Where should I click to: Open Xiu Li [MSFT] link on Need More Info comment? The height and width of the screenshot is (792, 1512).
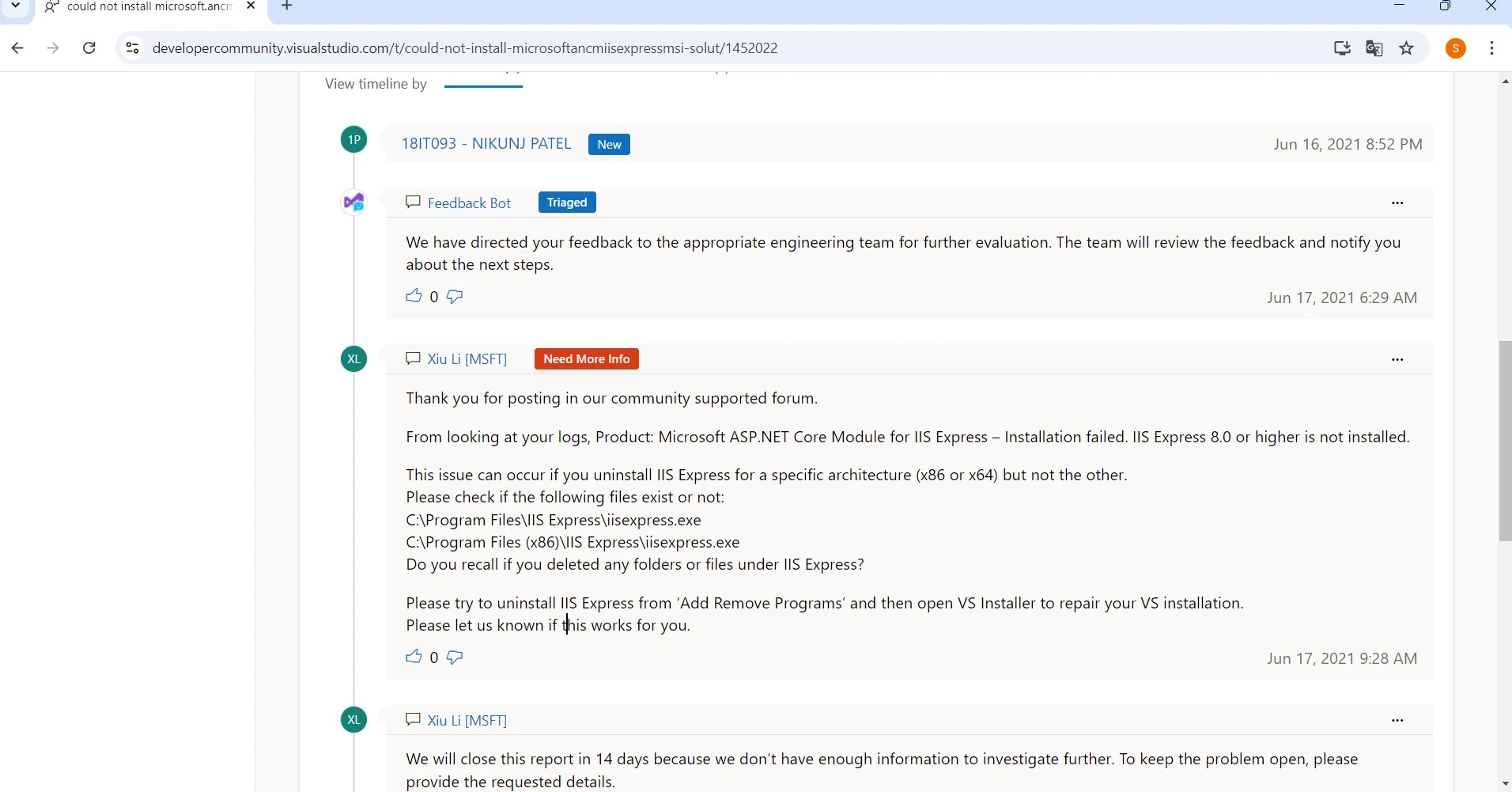pyautogui.click(x=467, y=359)
